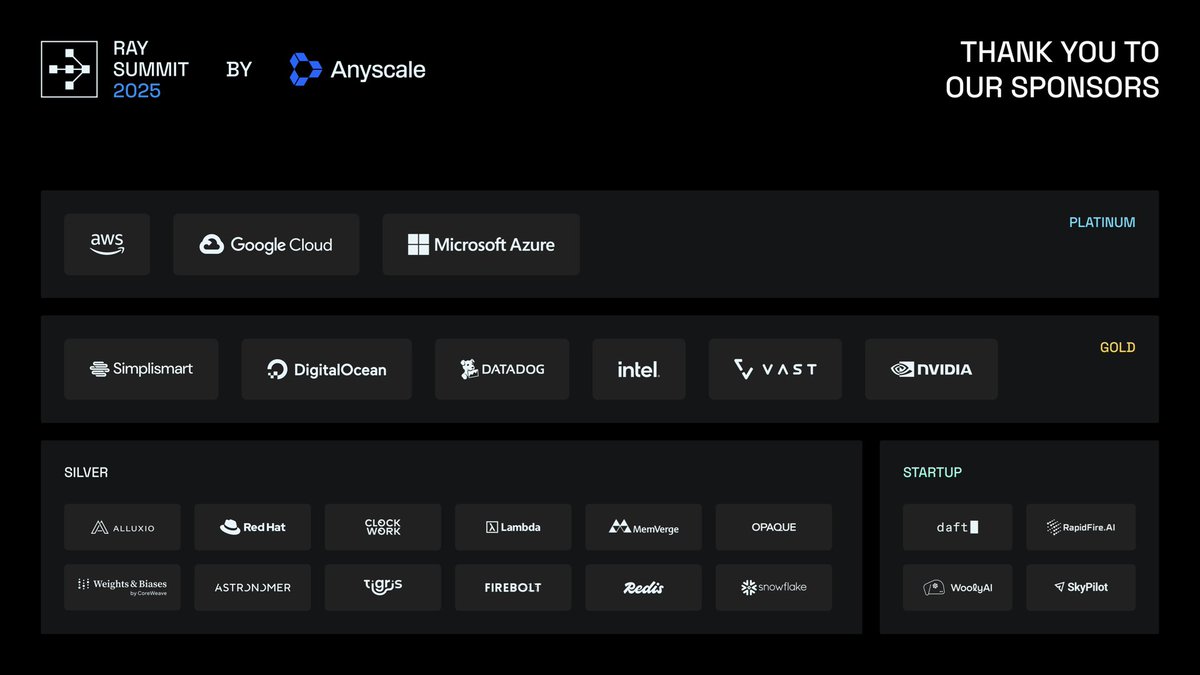
Task: Click the Redis logo tile
Action: (644, 587)
